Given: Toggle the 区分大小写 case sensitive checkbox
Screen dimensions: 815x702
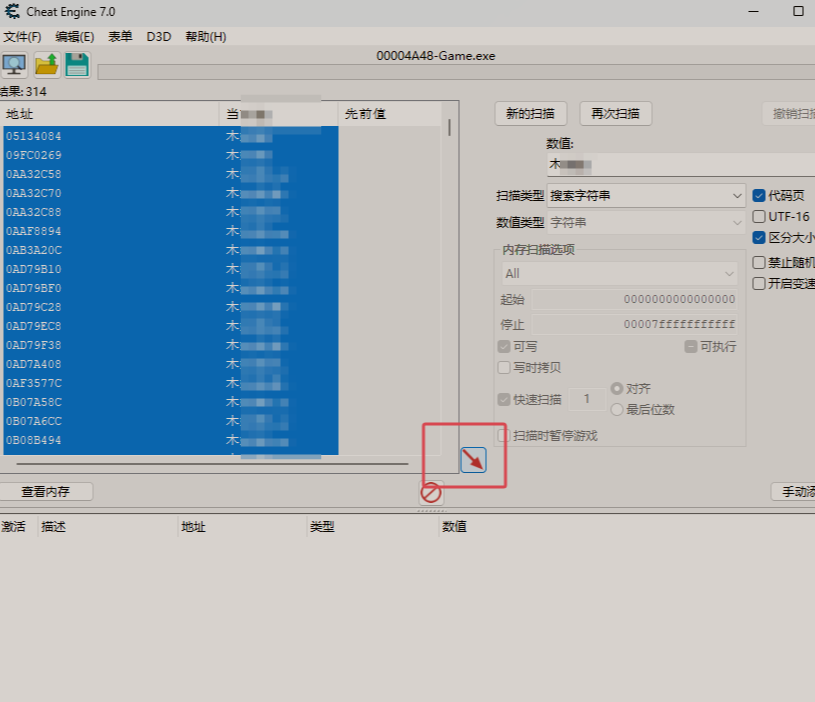Looking at the screenshot, I should click(759, 238).
